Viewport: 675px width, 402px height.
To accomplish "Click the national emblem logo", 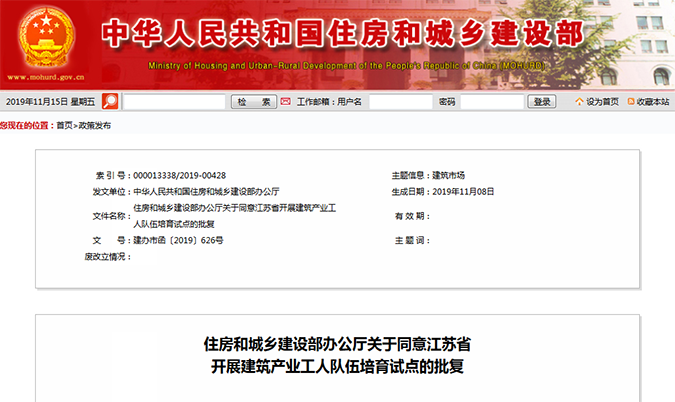I will (46, 37).
